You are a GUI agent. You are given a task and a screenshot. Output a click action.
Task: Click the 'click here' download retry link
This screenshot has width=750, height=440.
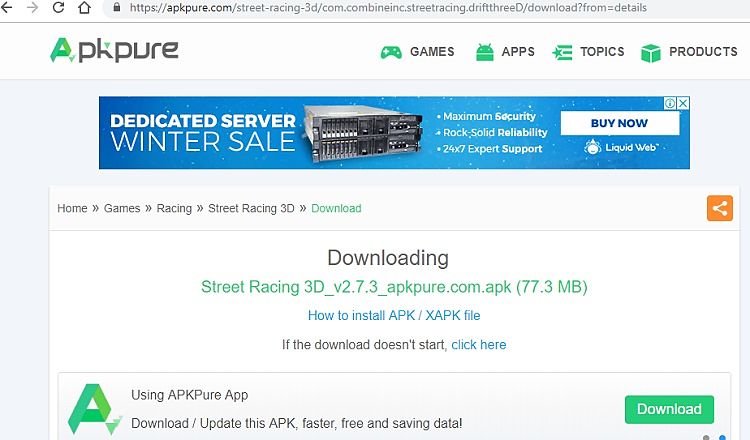pos(479,345)
